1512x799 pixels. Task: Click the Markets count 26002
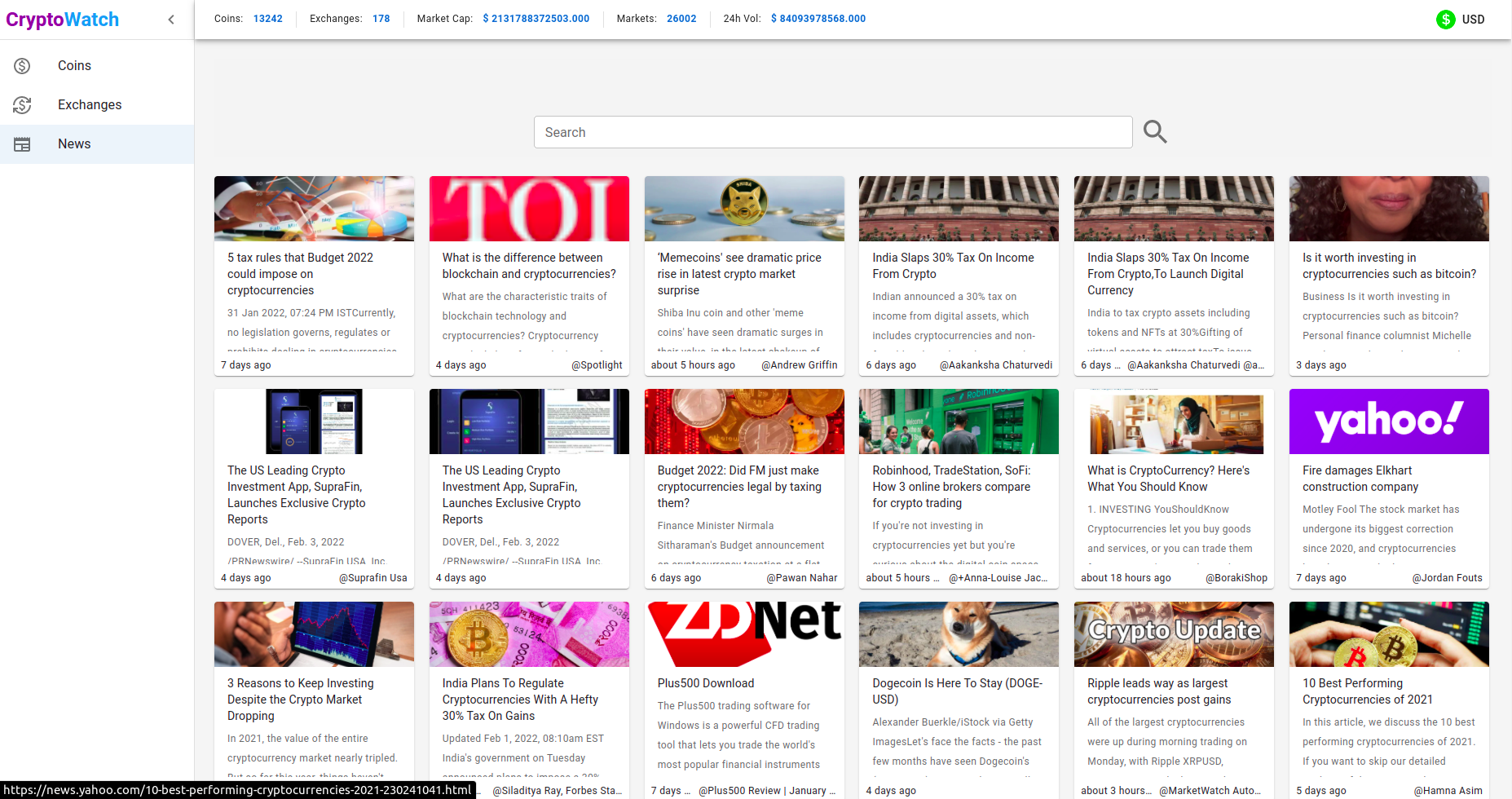pyautogui.click(x=681, y=19)
